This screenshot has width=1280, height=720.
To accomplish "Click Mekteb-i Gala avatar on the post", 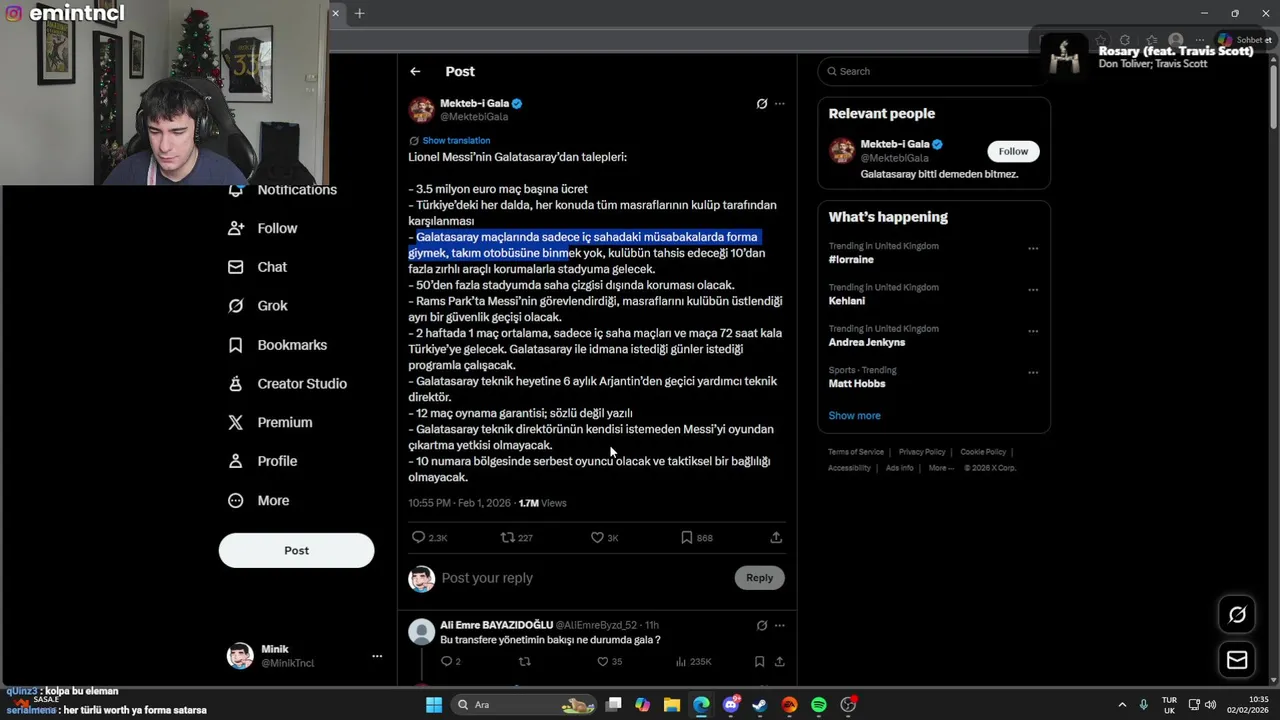I will click(x=422, y=110).
